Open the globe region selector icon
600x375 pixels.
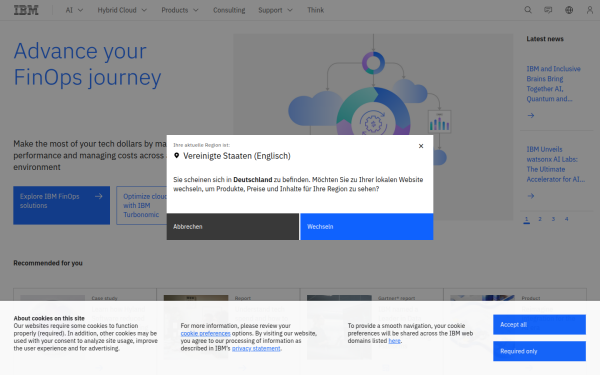[569, 10]
